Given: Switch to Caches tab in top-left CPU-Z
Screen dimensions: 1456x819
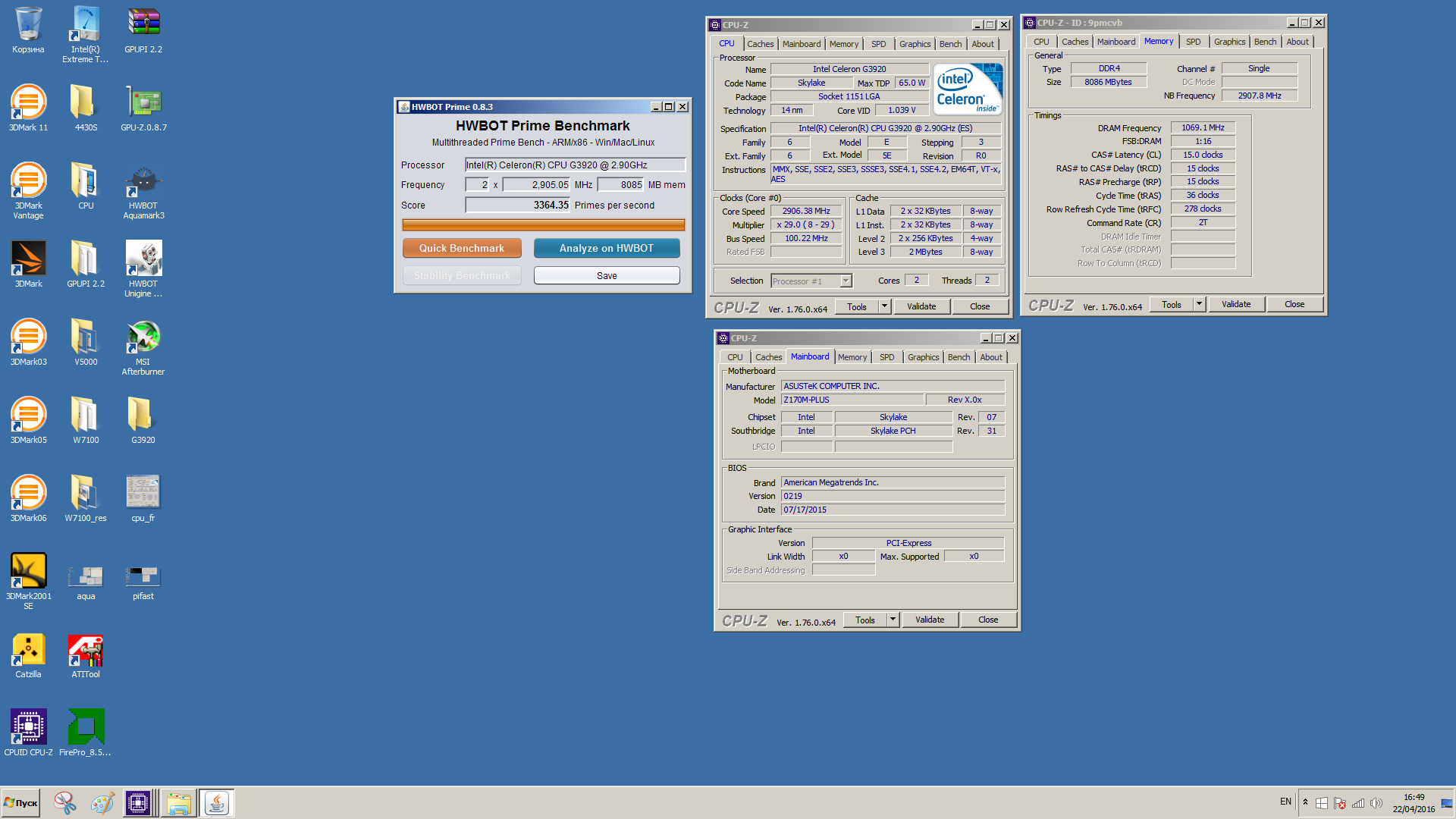Looking at the screenshot, I should pyautogui.click(x=760, y=44).
